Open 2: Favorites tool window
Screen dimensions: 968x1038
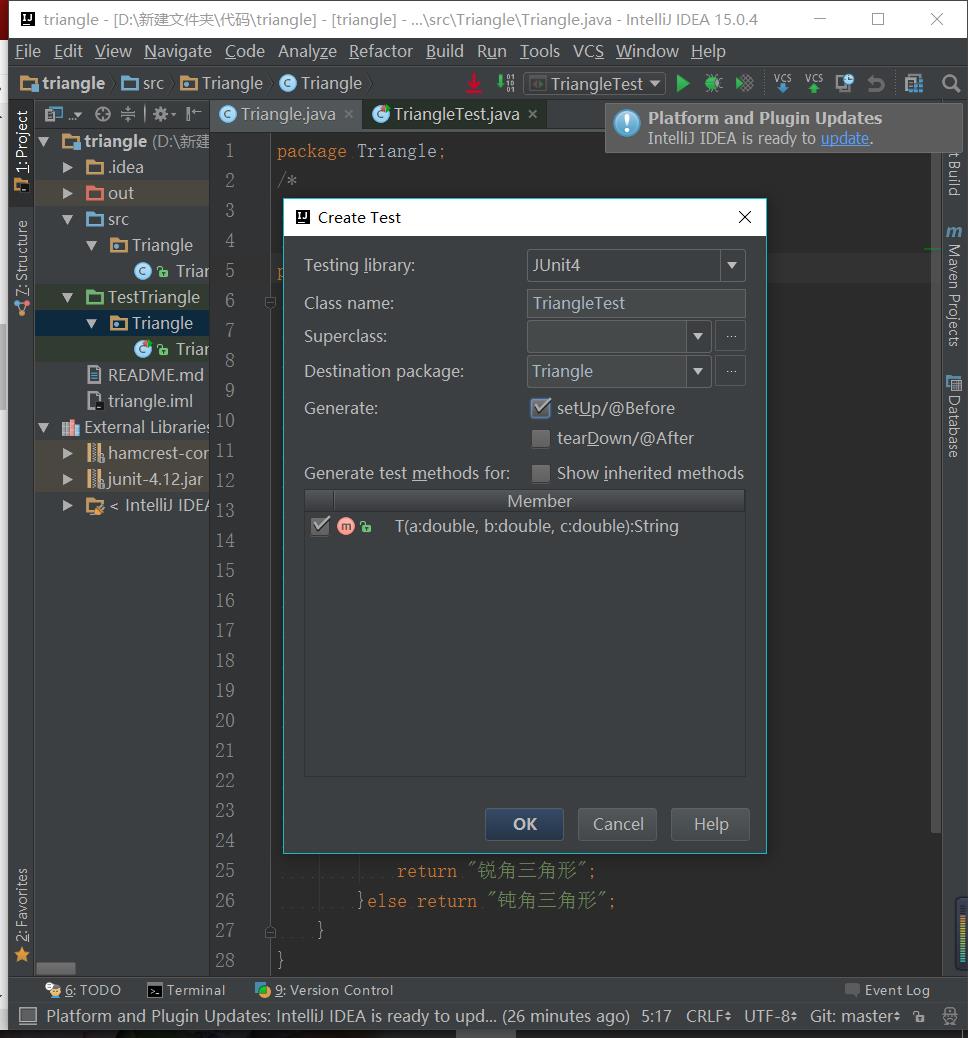tap(22, 914)
